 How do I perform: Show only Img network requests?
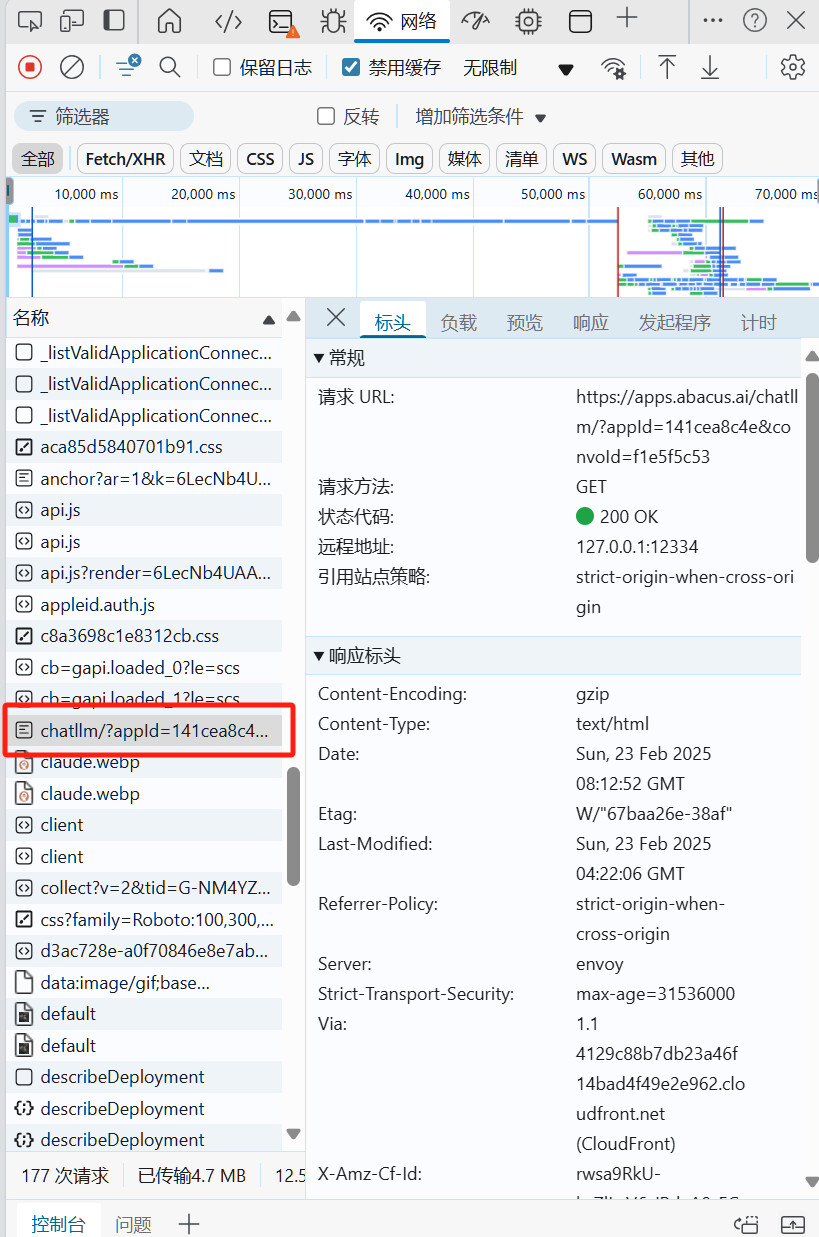409,158
